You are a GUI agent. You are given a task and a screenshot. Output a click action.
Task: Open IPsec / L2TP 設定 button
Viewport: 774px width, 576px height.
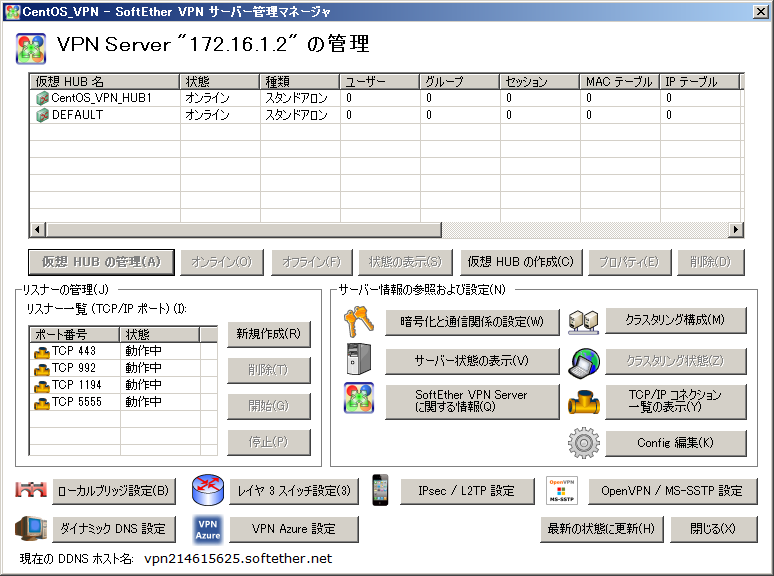point(467,491)
